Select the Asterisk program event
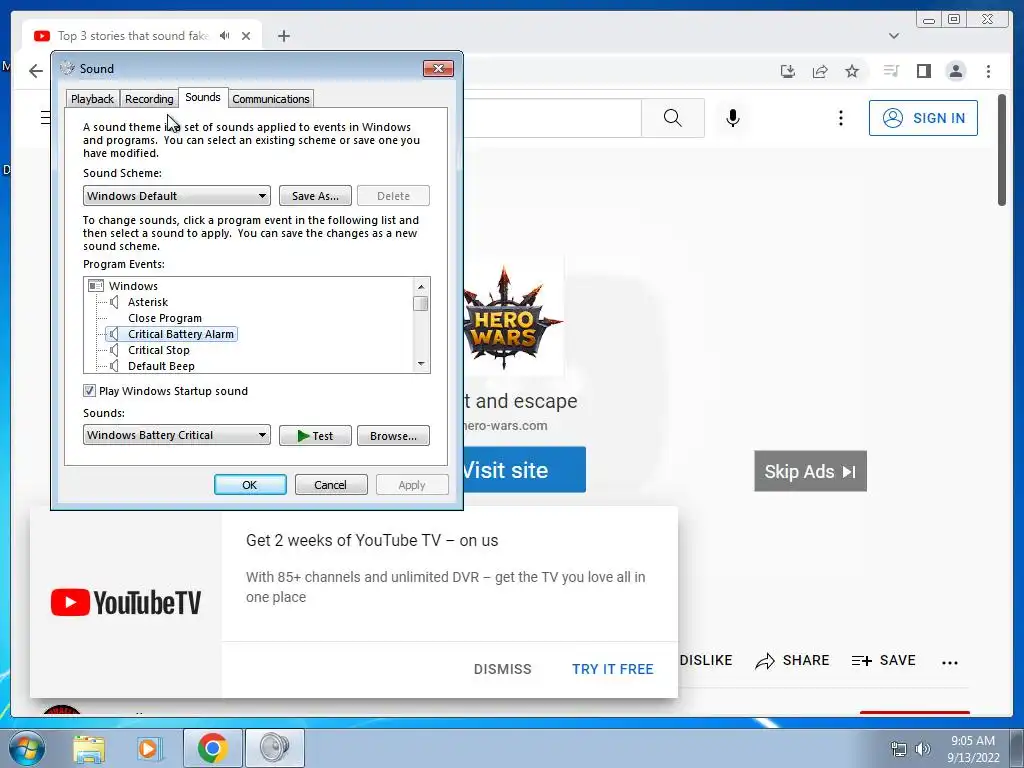 pos(148,302)
